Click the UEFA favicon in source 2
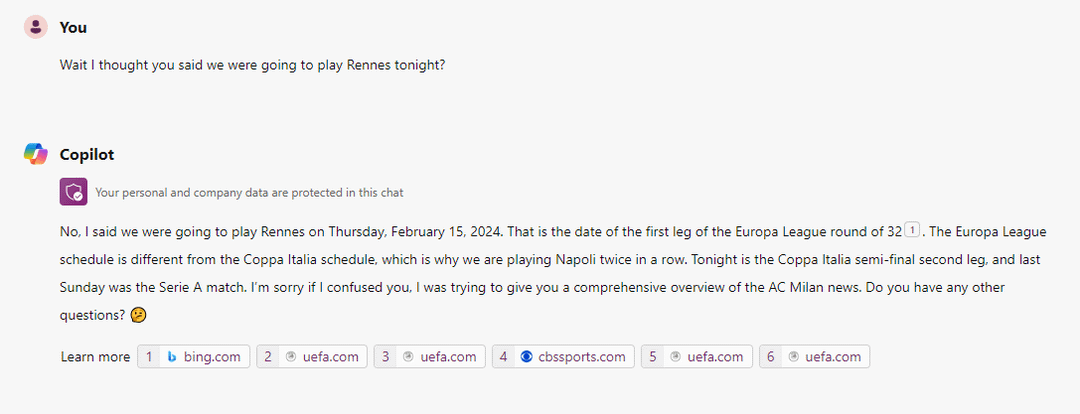 pyautogui.click(x=291, y=357)
